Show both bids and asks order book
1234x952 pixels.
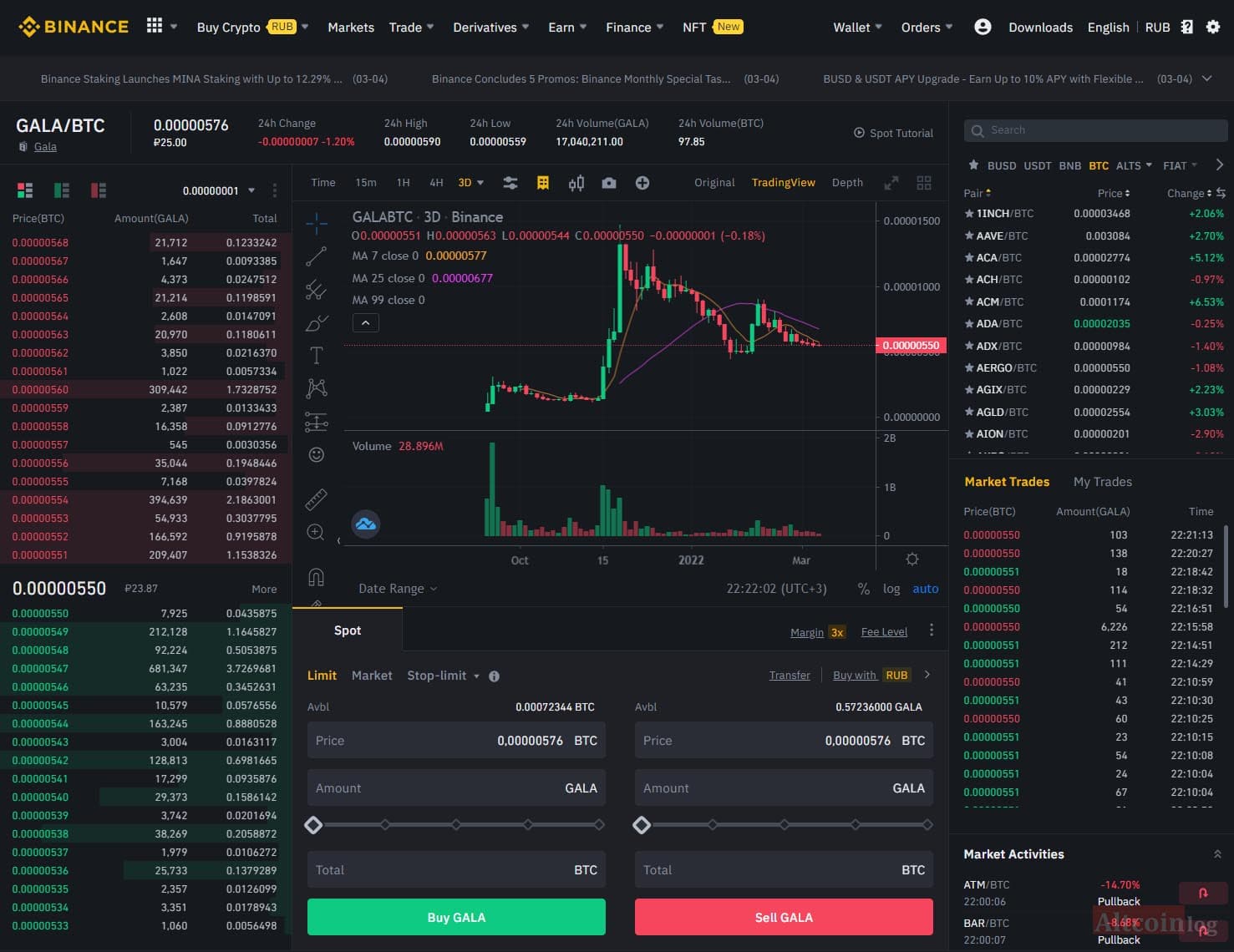(x=25, y=190)
